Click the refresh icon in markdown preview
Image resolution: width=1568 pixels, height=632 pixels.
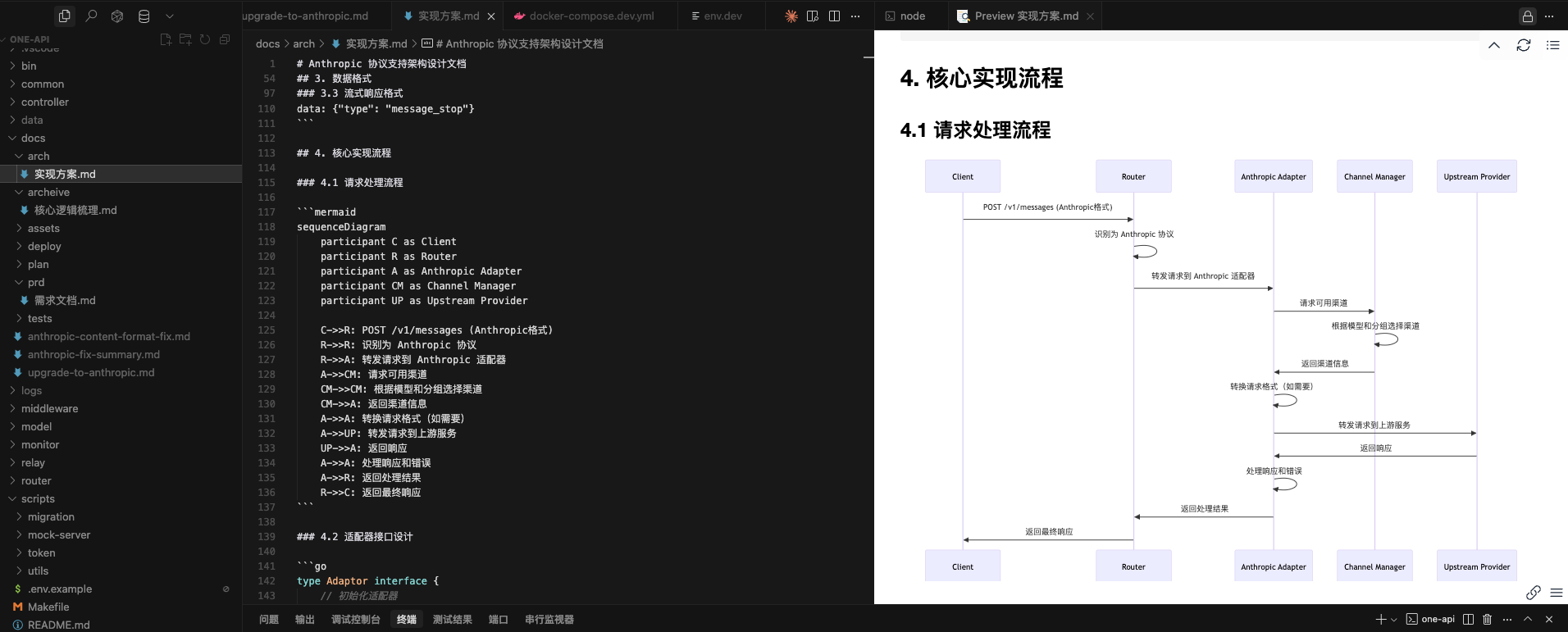(x=1523, y=45)
